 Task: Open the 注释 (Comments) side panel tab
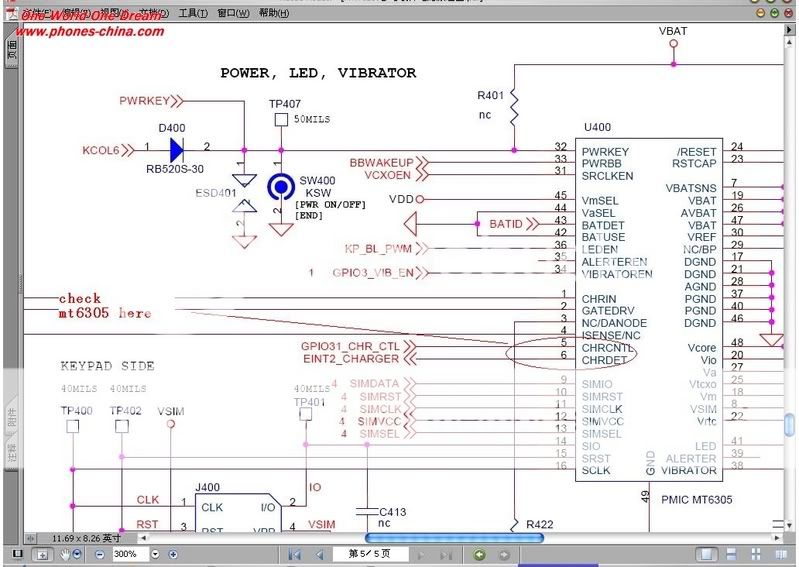(x=11, y=453)
